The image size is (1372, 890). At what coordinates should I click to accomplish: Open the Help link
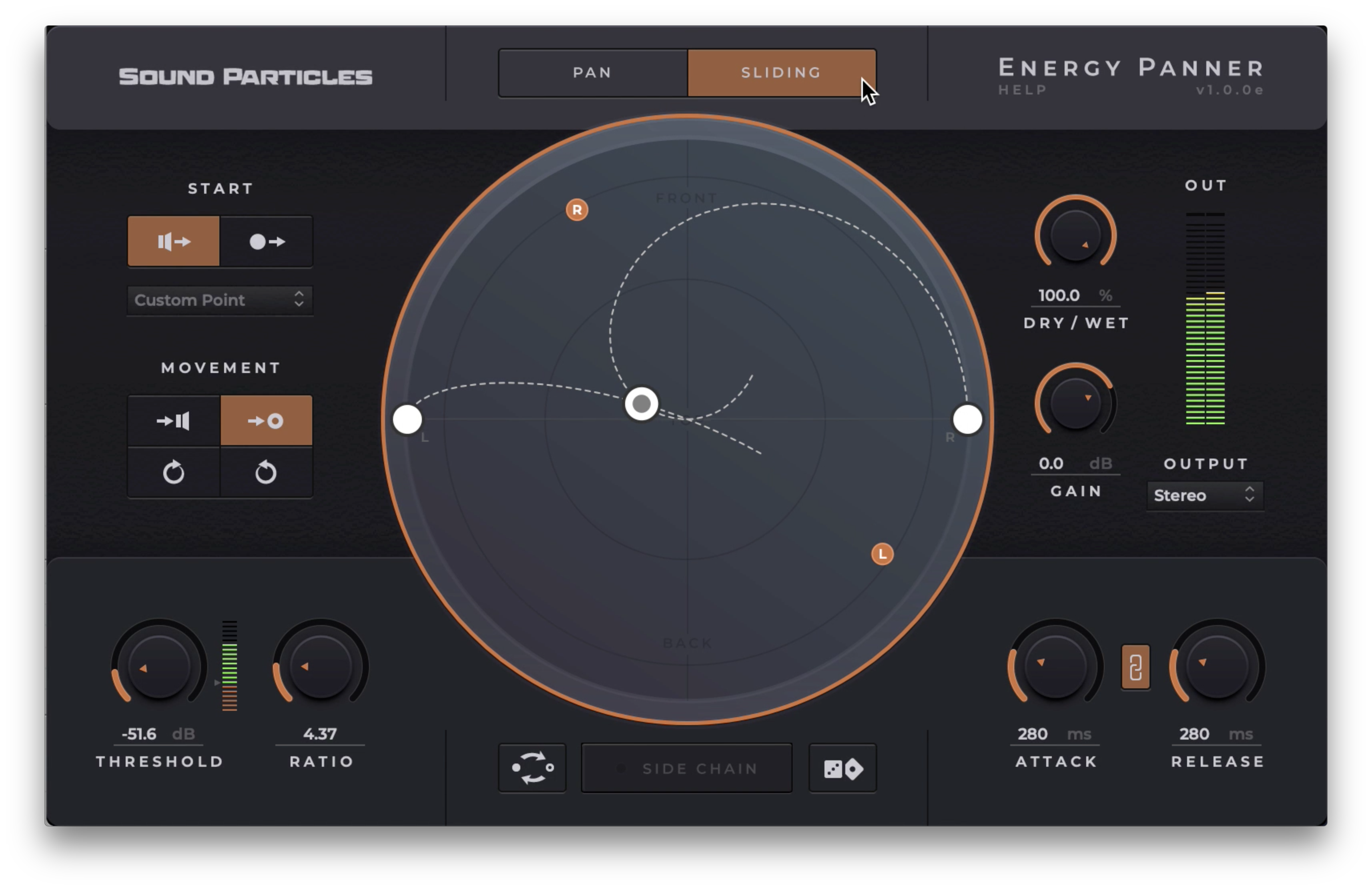click(1022, 90)
